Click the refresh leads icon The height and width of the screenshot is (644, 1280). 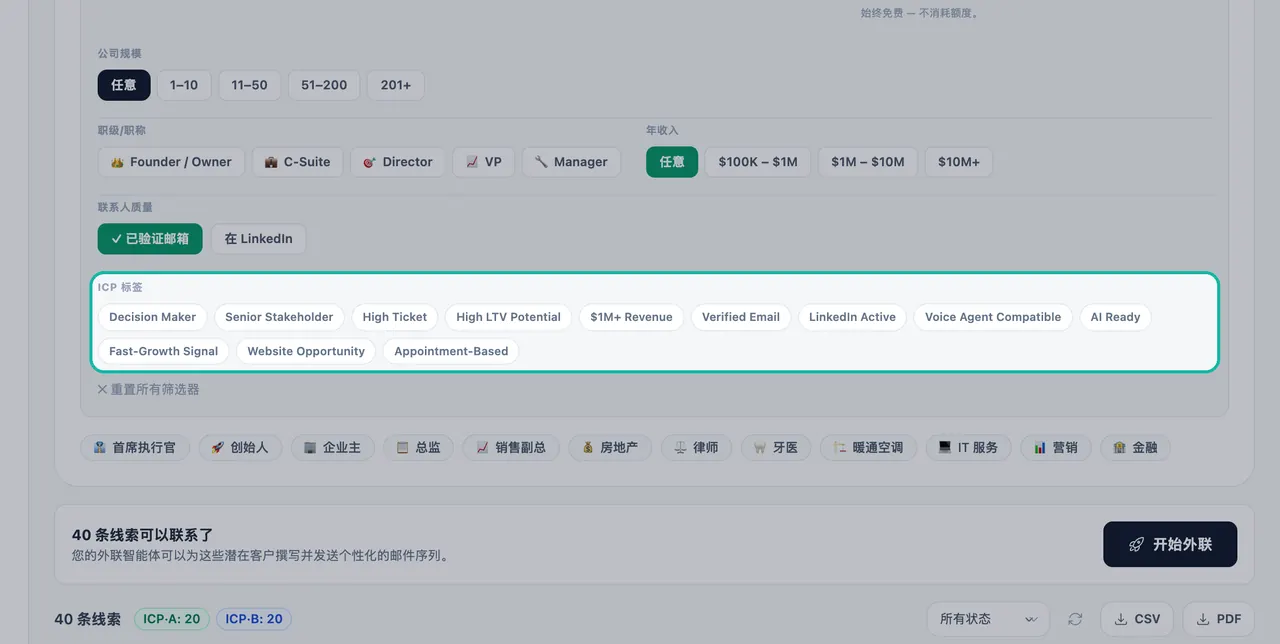(1075, 619)
